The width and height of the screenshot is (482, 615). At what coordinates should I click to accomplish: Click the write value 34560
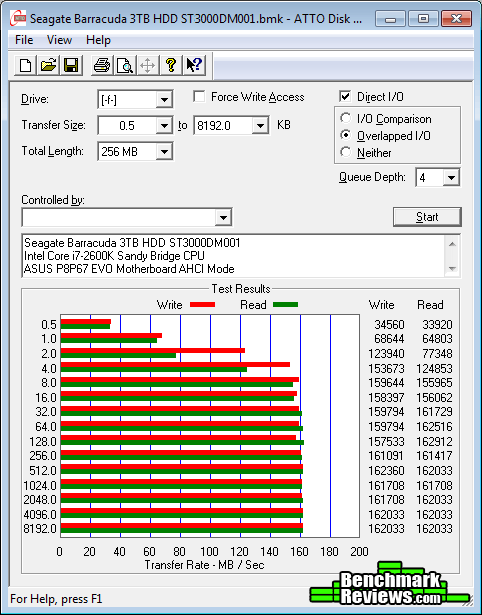pyautogui.click(x=389, y=325)
